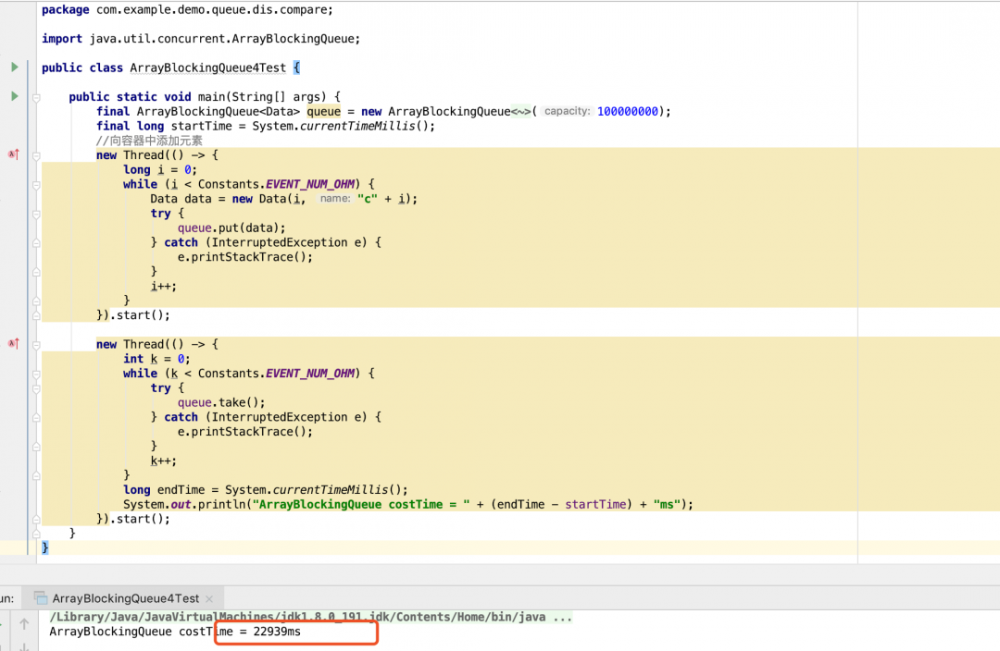Viewport: 1000px width, 651px height.
Task: Click the up arrow in Run panel
Action: [x=24, y=624]
